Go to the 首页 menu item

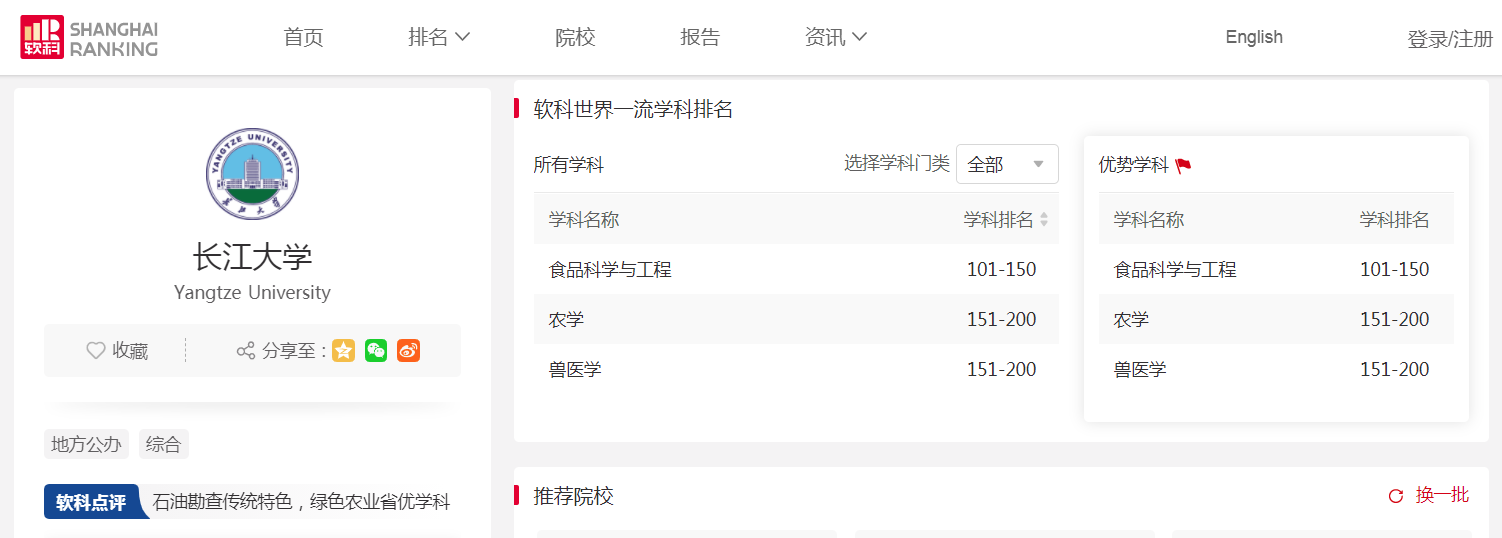tap(304, 37)
